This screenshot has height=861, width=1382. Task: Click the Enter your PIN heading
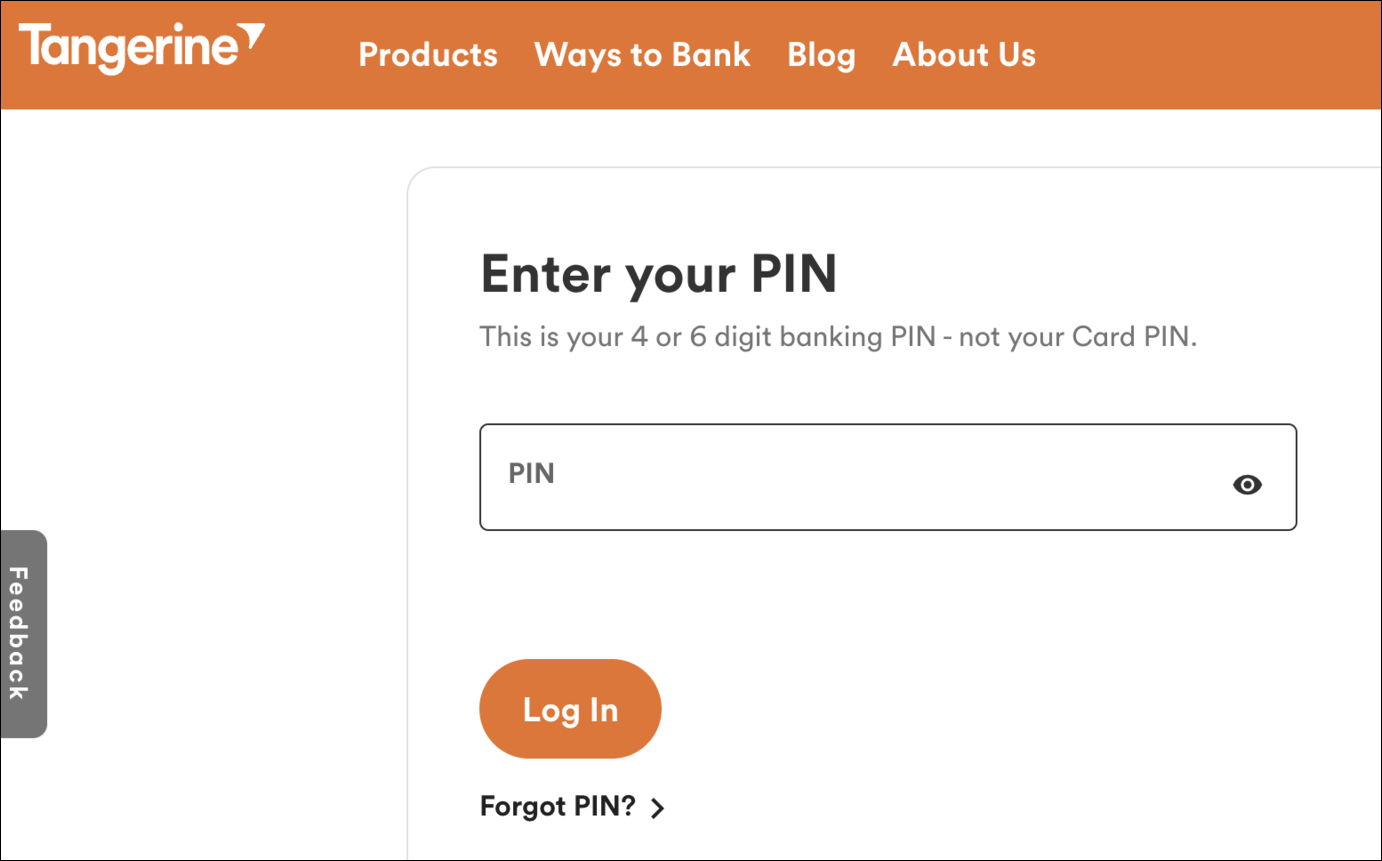point(659,274)
